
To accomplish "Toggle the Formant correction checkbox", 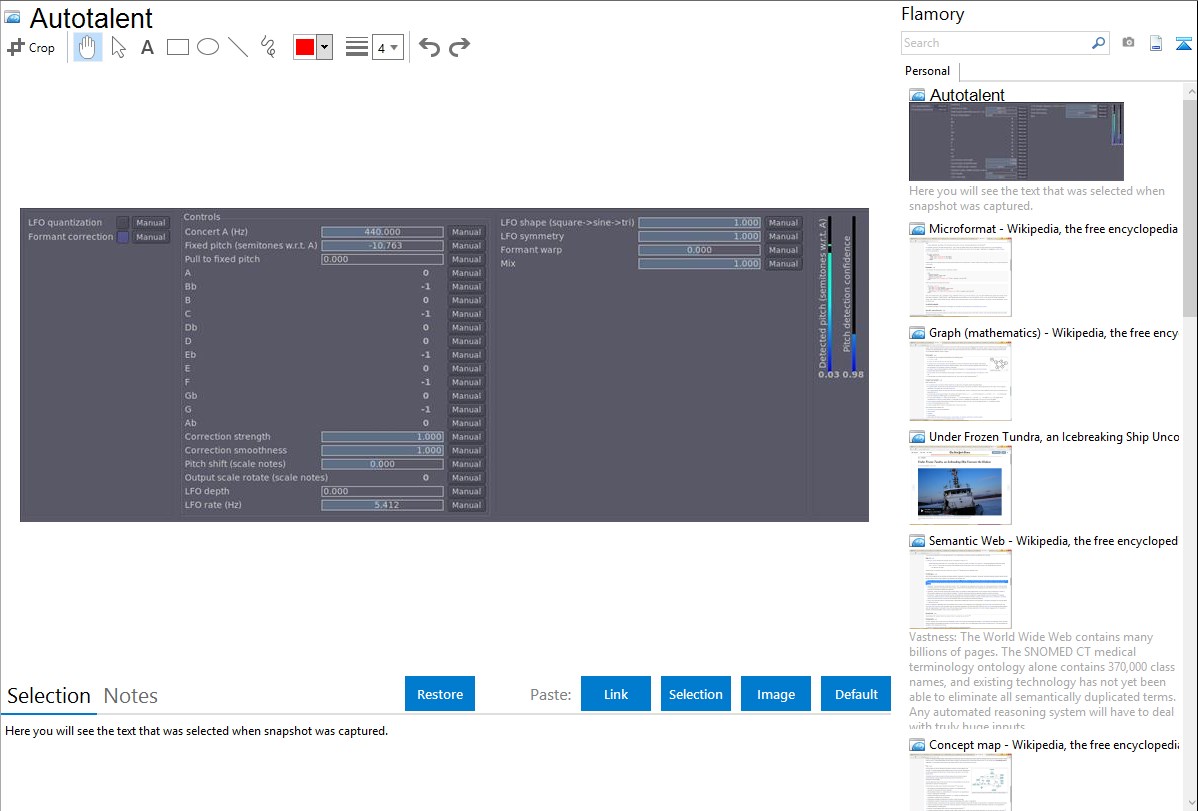I will (122, 237).
